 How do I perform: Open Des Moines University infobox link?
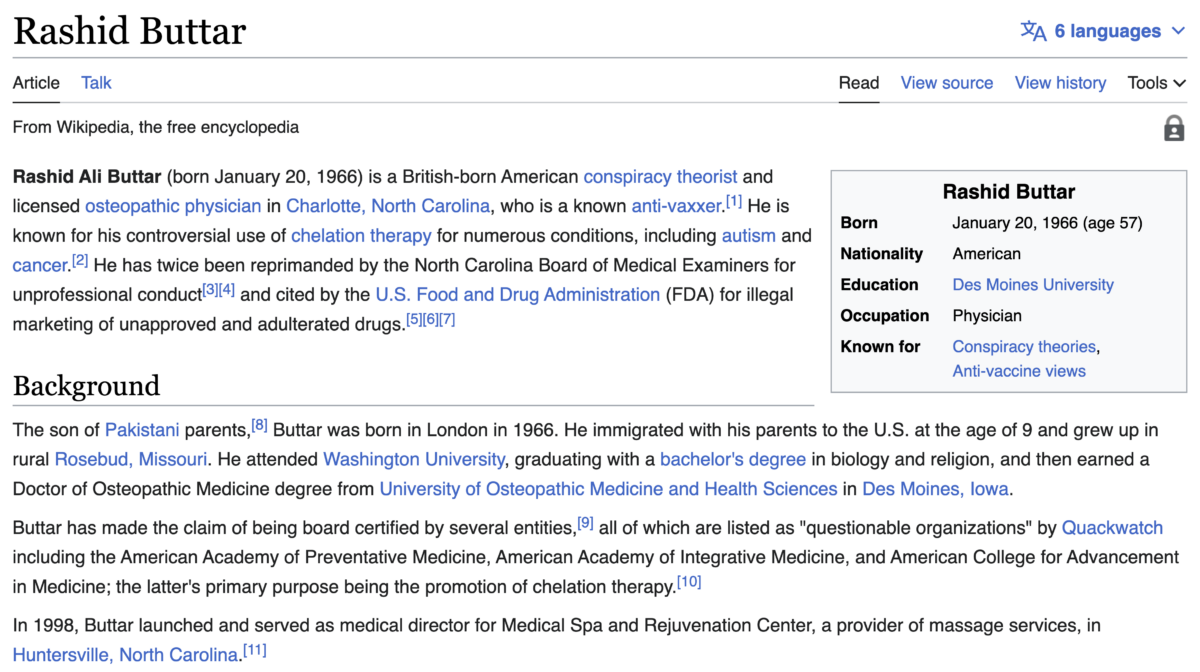1033,285
